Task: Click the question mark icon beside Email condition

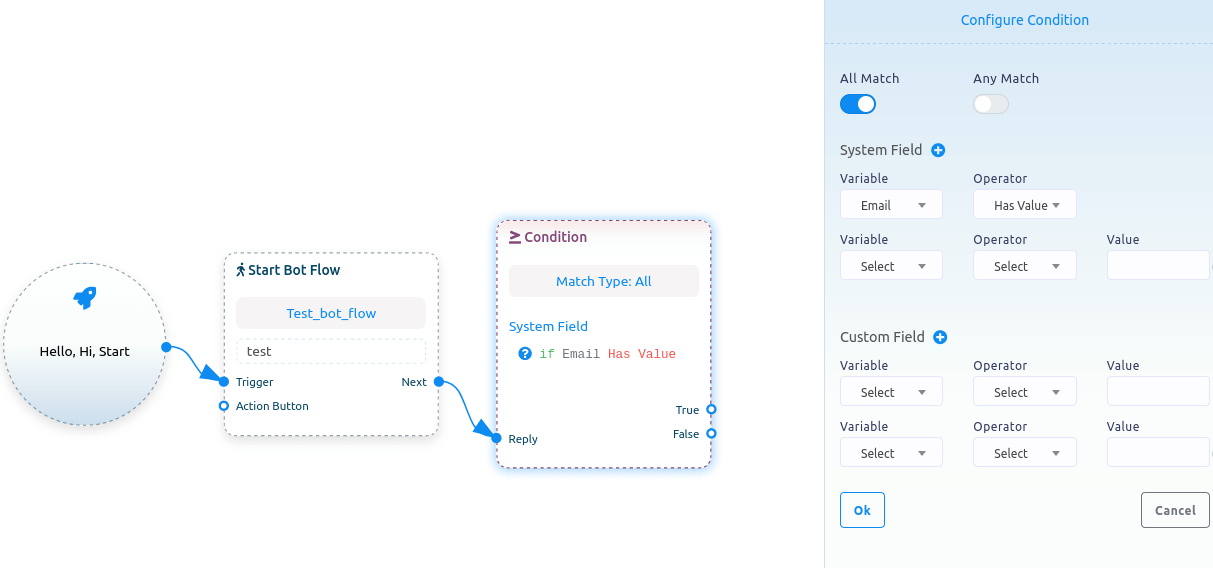Action: click(x=525, y=353)
